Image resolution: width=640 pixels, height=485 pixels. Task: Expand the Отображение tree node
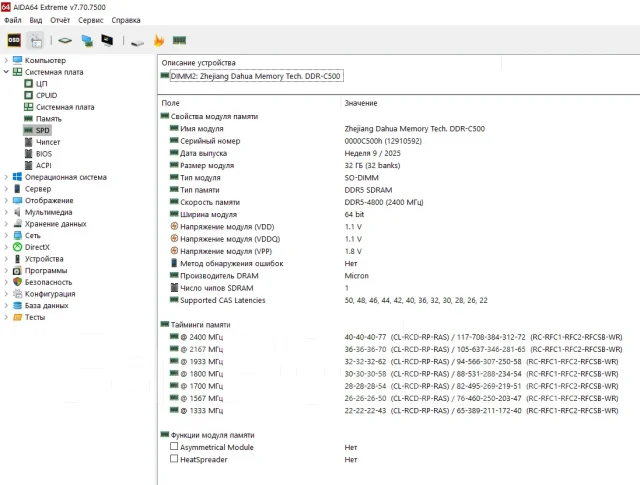[x=6, y=200]
